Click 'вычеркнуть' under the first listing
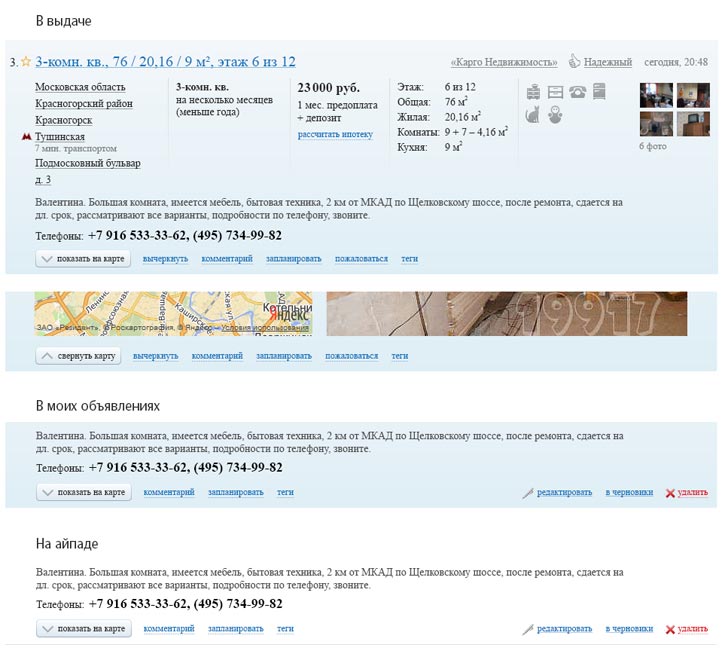The image size is (725, 663). click(165, 258)
